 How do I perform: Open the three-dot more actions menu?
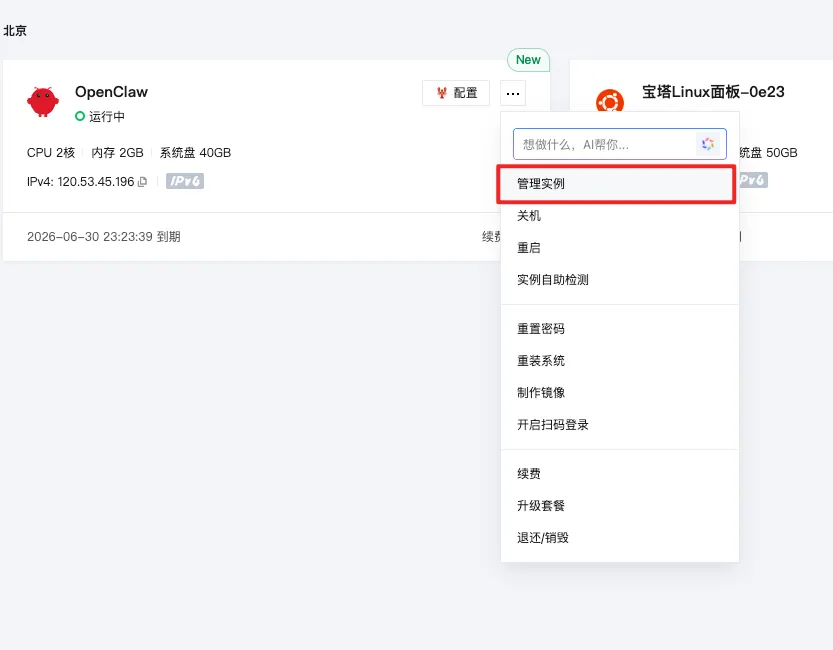[513, 93]
